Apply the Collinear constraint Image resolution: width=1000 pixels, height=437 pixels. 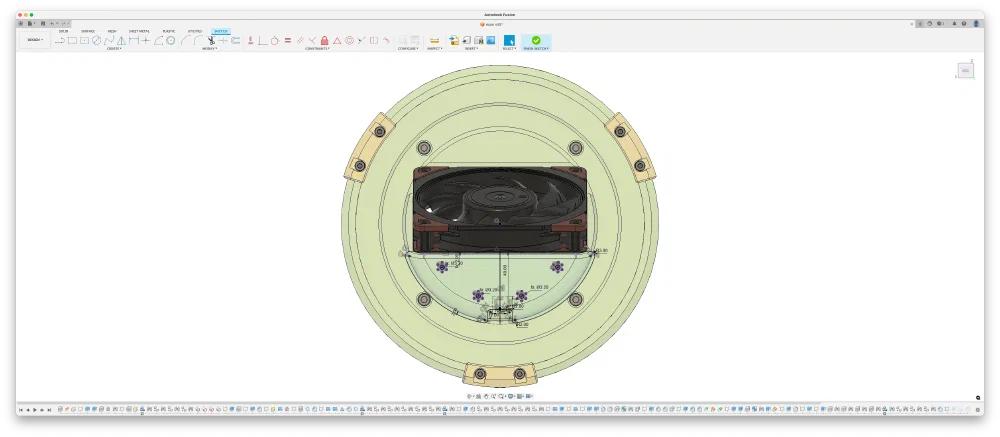[x=361, y=40]
